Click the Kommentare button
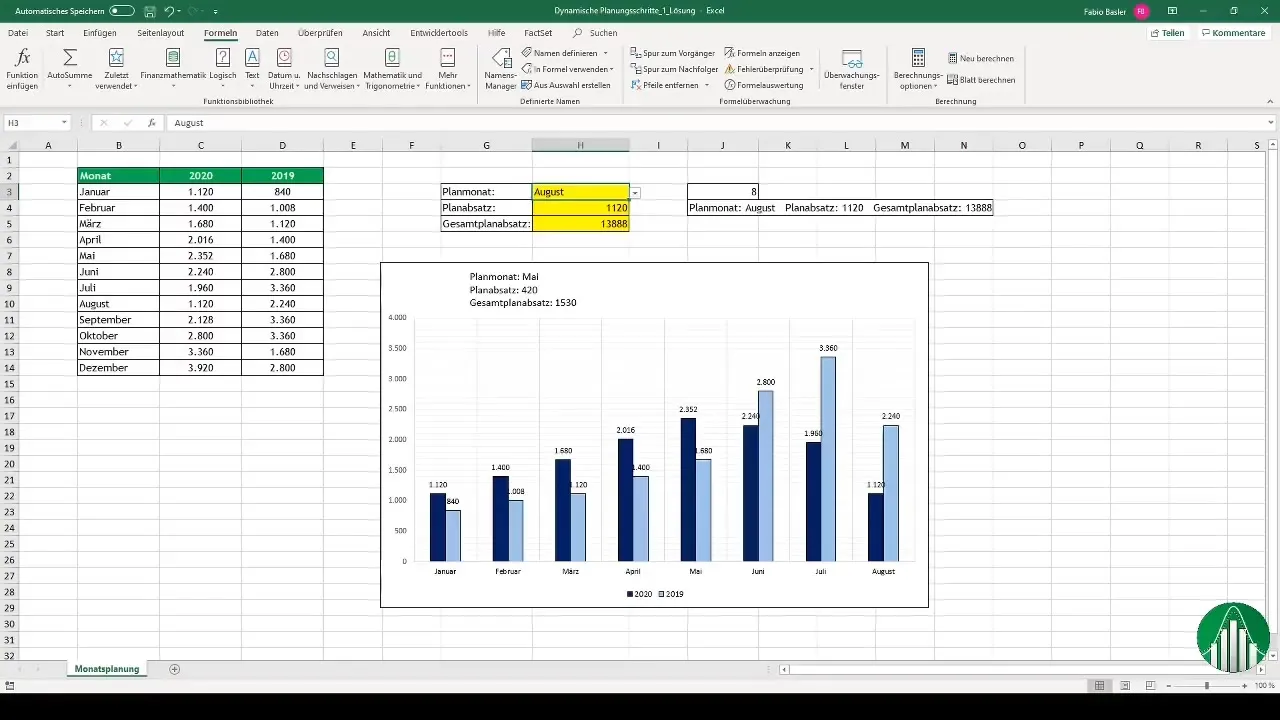This screenshot has height=720, width=1280. [x=1232, y=33]
